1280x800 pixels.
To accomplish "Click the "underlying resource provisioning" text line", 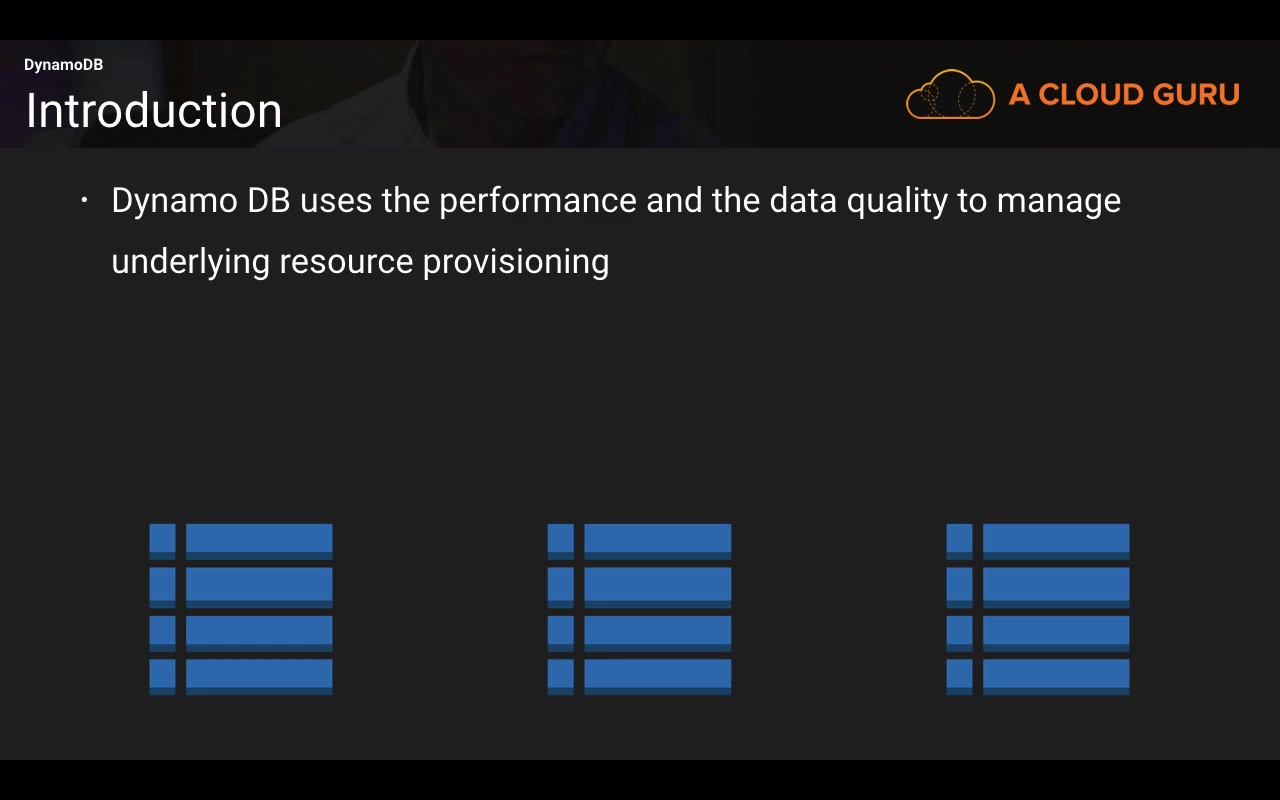I will click(360, 262).
